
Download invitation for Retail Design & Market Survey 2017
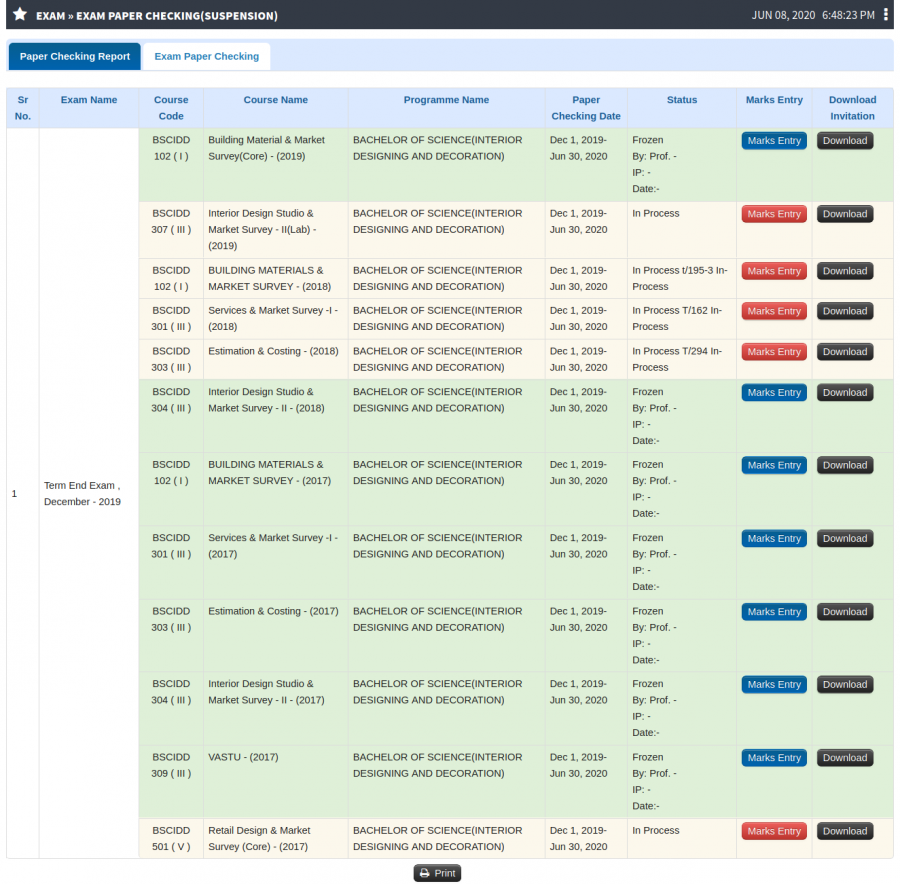tap(845, 831)
